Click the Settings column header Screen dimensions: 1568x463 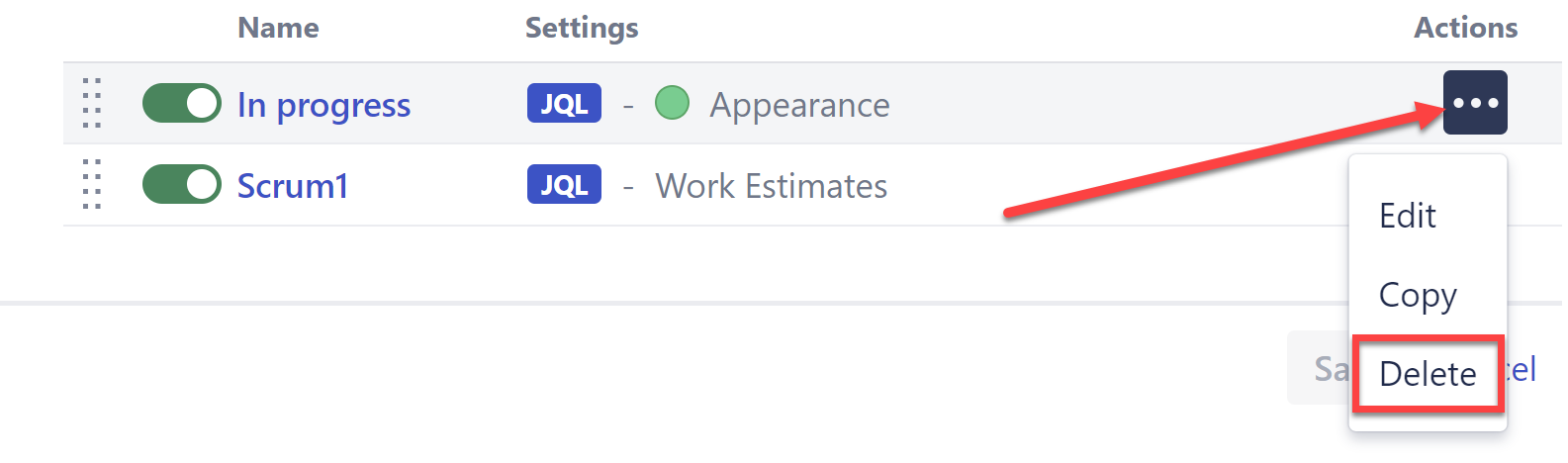(x=582, y=28)
